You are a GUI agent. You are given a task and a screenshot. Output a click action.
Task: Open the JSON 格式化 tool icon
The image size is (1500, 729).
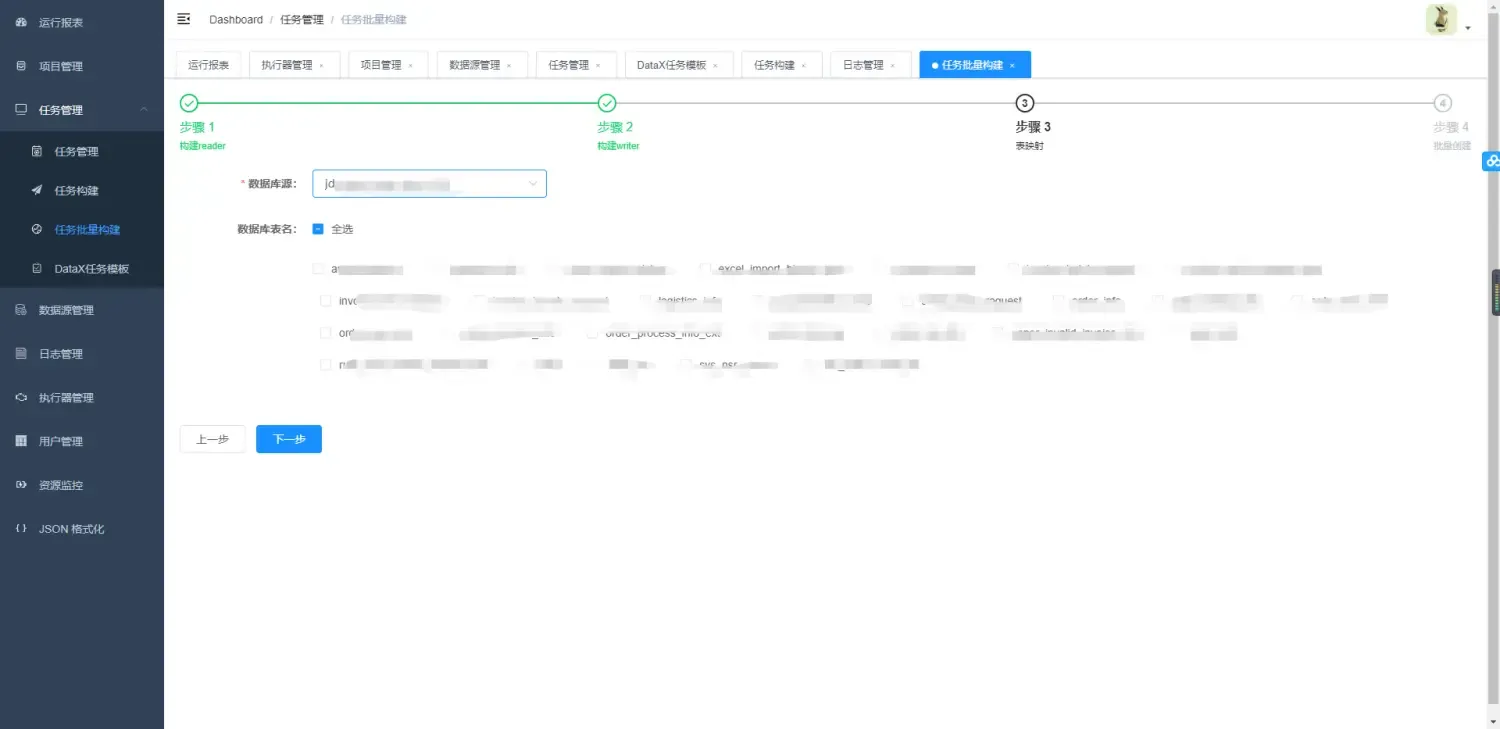point(22,528)
